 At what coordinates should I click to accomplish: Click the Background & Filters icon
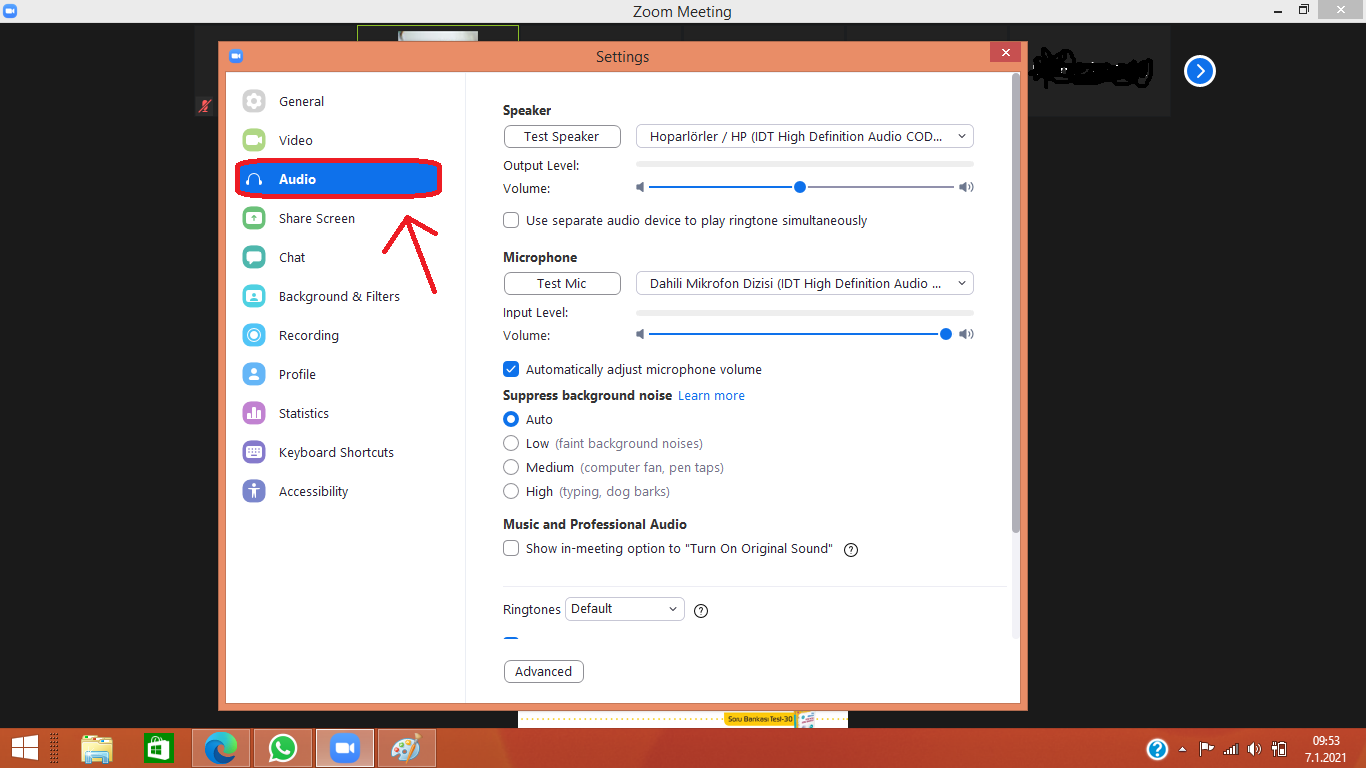click(x=254, y=296)
